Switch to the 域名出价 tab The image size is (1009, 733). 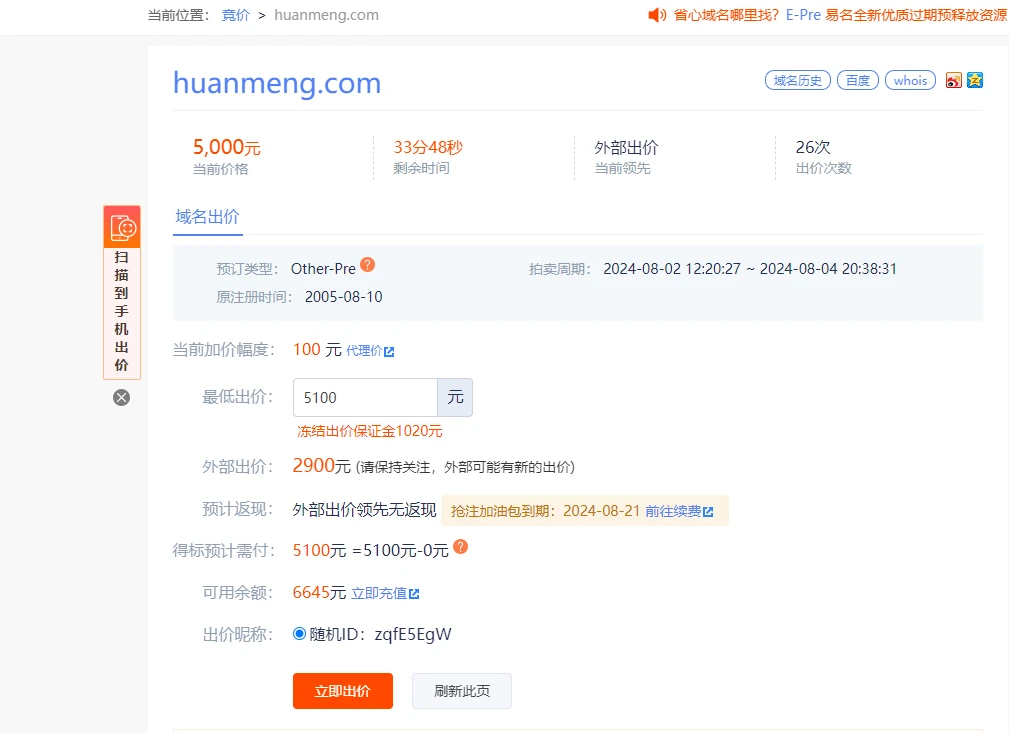pyautogui.click(x=207, y=216)
